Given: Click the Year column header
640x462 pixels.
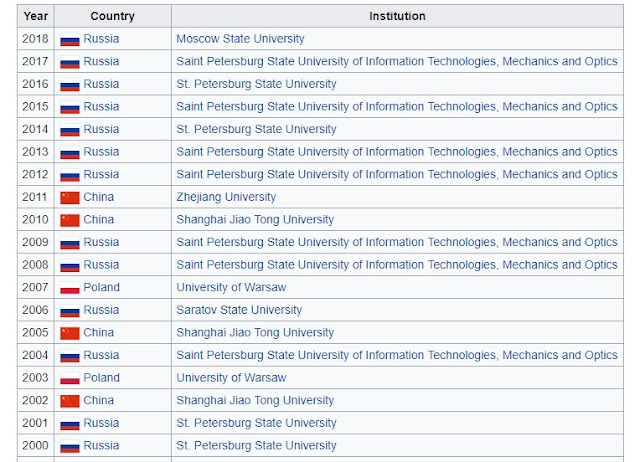Looking at the screenshot, I should click(x=36, y=16).
